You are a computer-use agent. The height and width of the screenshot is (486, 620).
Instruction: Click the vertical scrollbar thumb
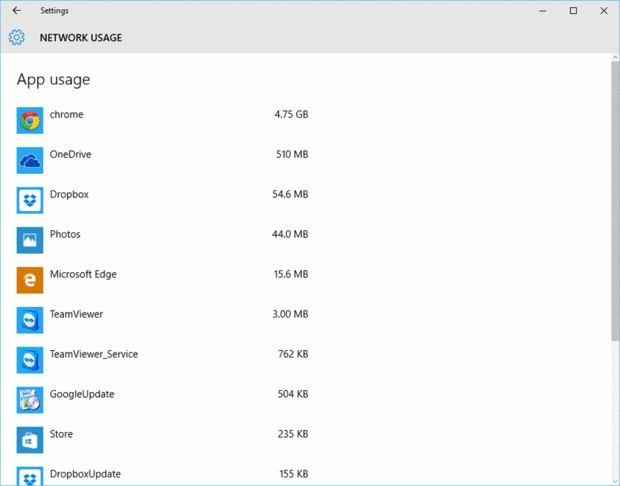(x=615, y=200)
